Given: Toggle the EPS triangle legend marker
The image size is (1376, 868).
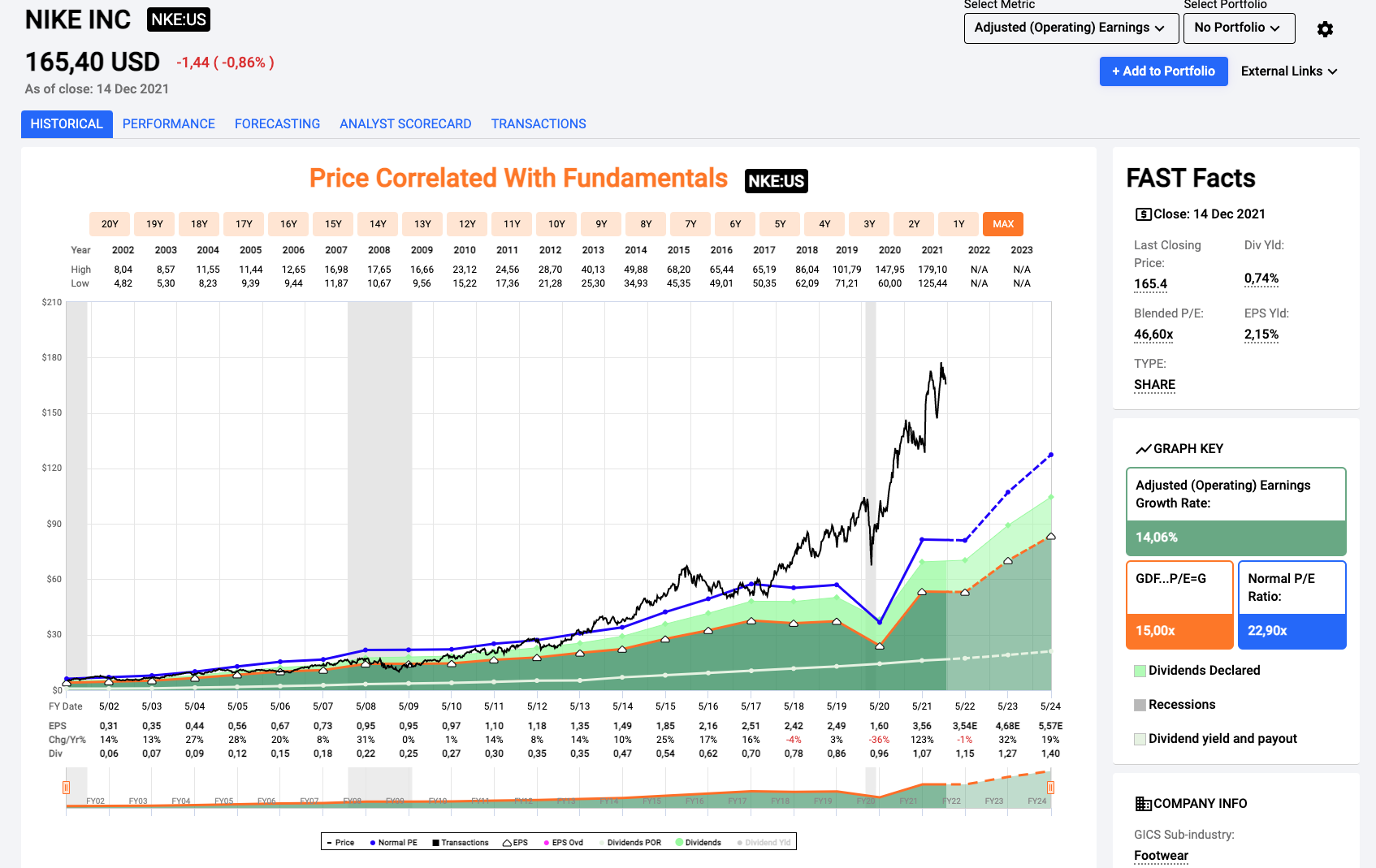Looking at the screenshot, I should [x=507, y=843].
